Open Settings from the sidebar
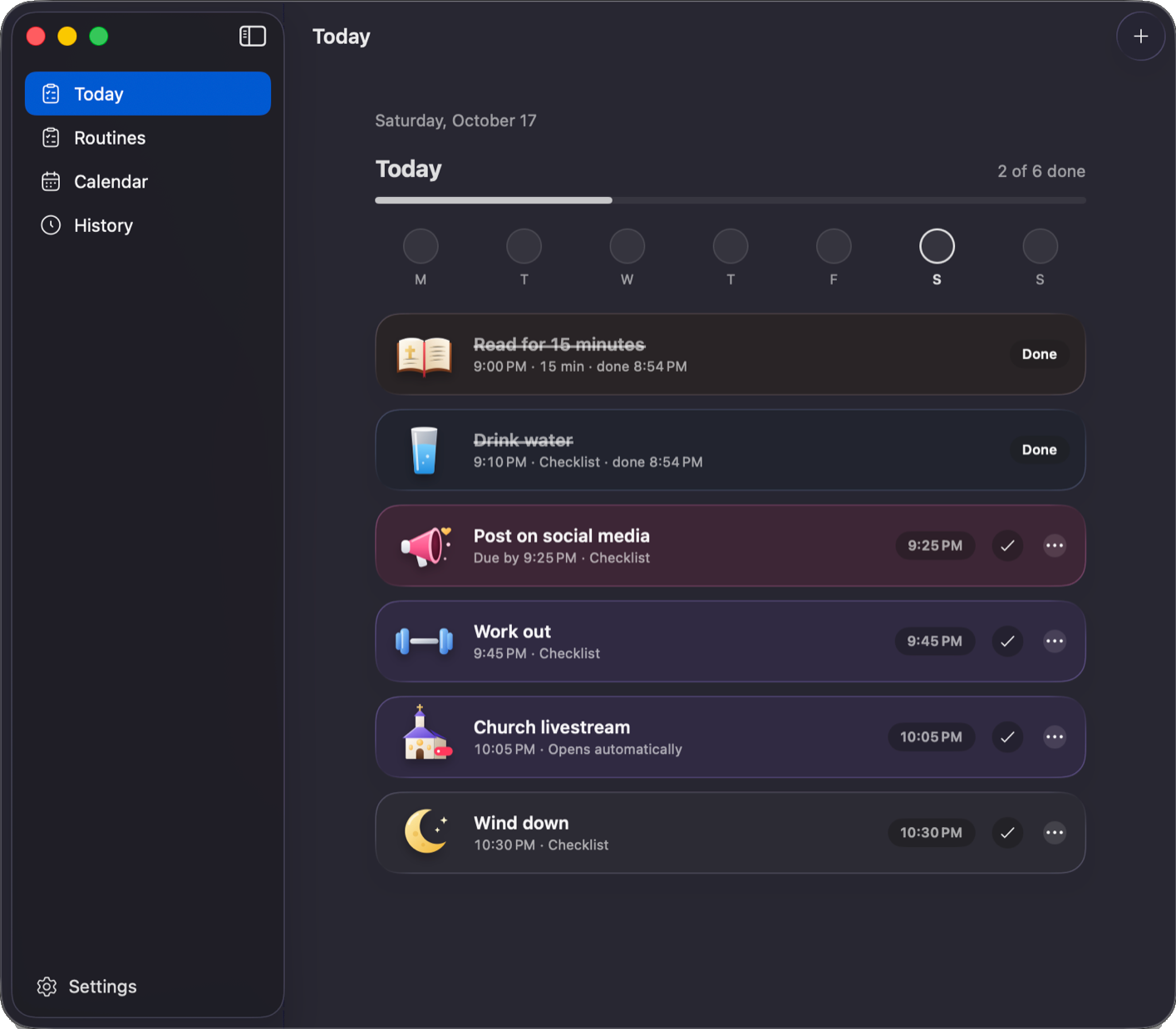Viewport: 1176px width, 1029px height. click(x=87, y=987)
